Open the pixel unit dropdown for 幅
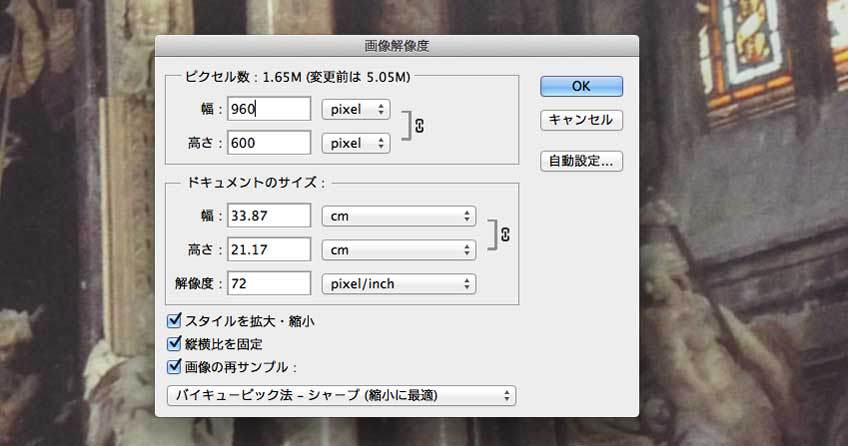 (356, 110)
